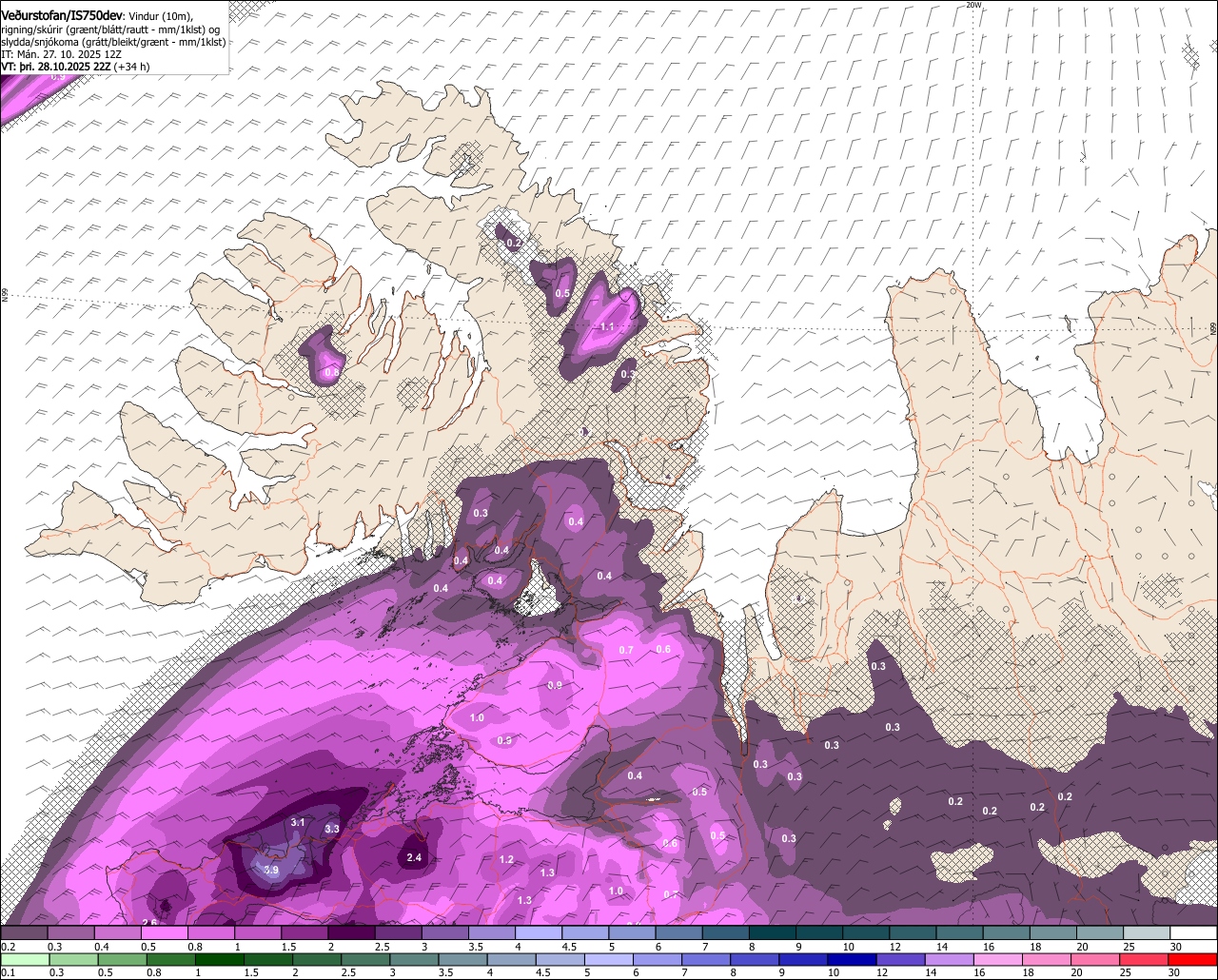
Task: Click the 'VT: þri. 28.10.2025 22Z' valid time
Action: [56, 67]
